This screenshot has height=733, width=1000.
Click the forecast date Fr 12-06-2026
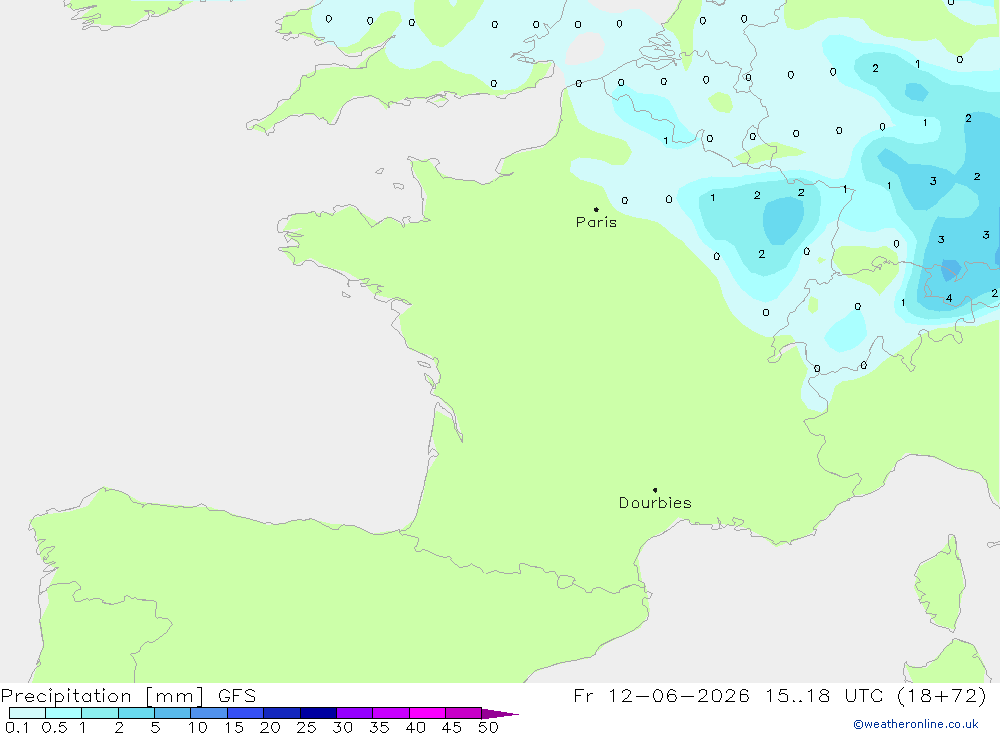click(x=661, y=696)
